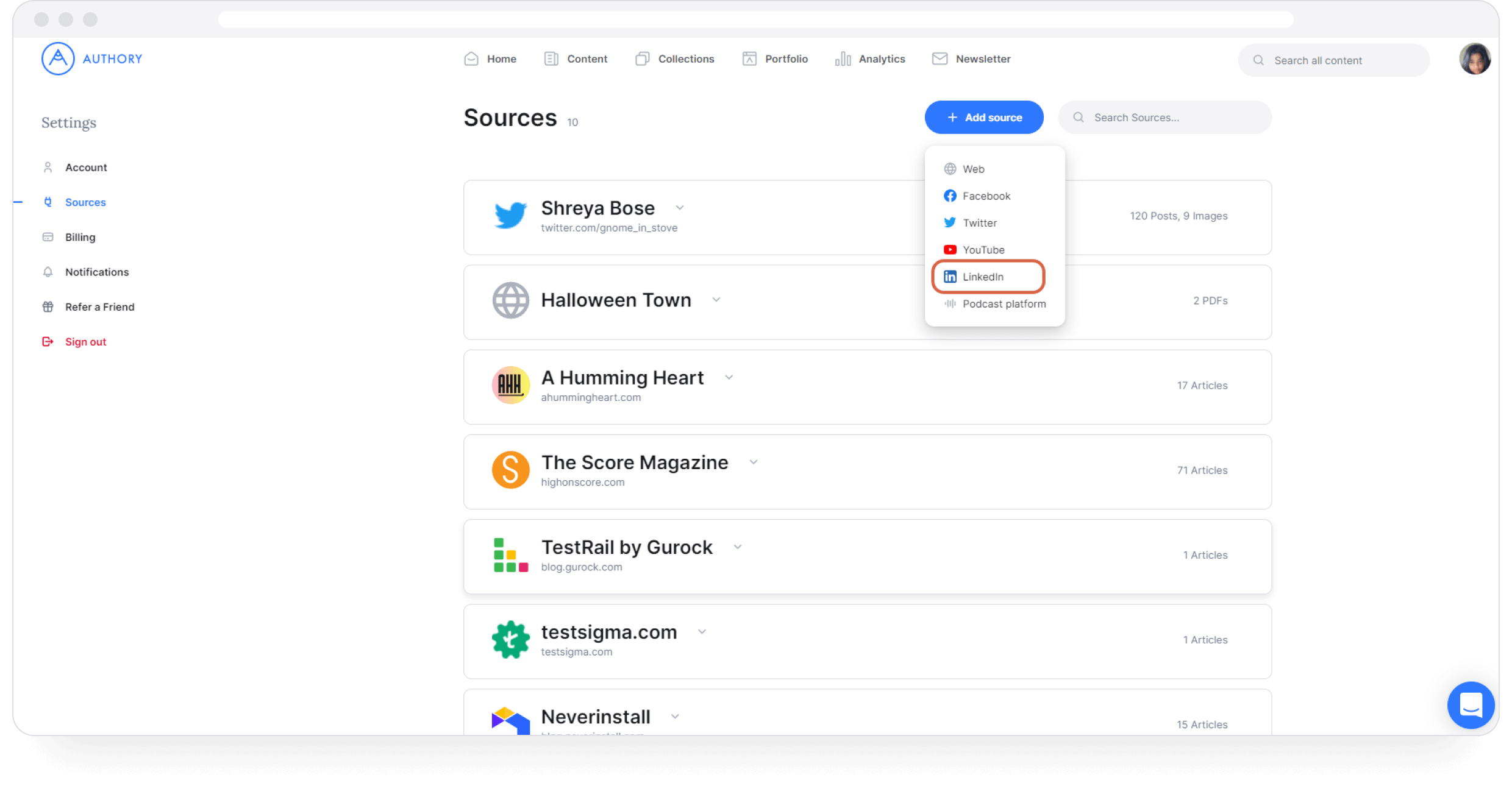The height and width of the screenshot is (797, 1512).
Task: Open the chat support bubble icon
Action: 1471,705
